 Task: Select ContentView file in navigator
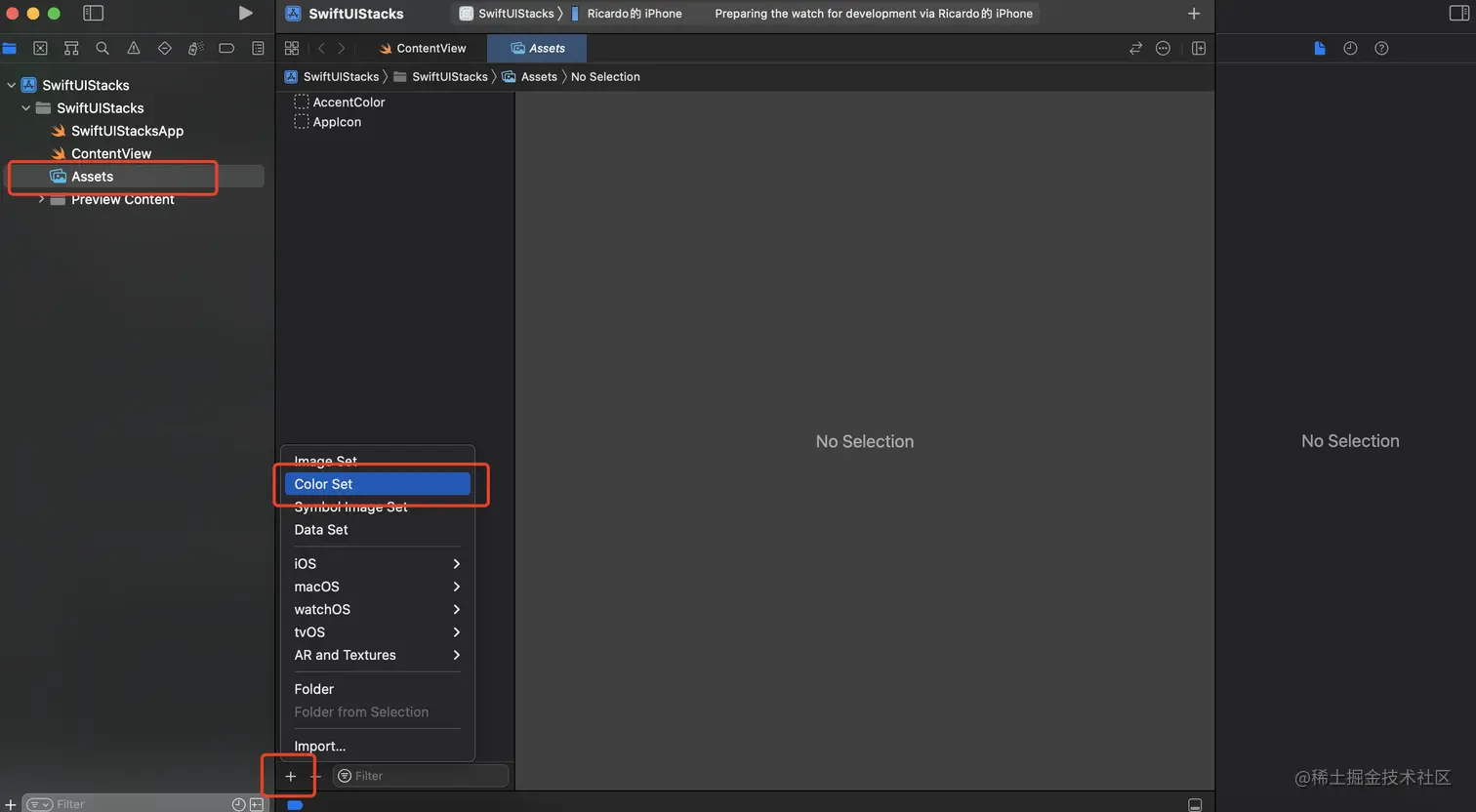(111, 153)
